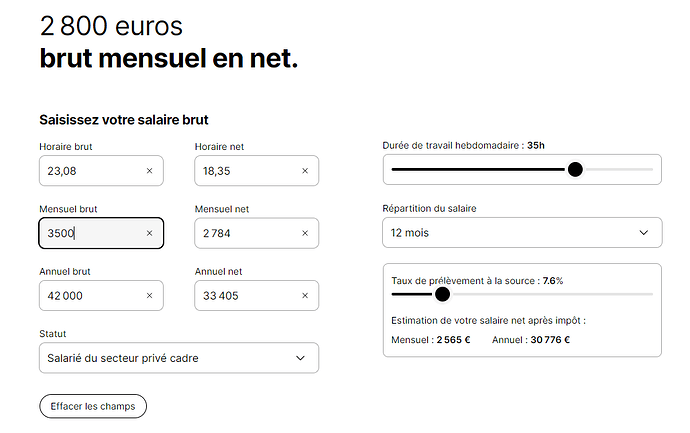Clear the Horaire brut field with its X icon

150,171
